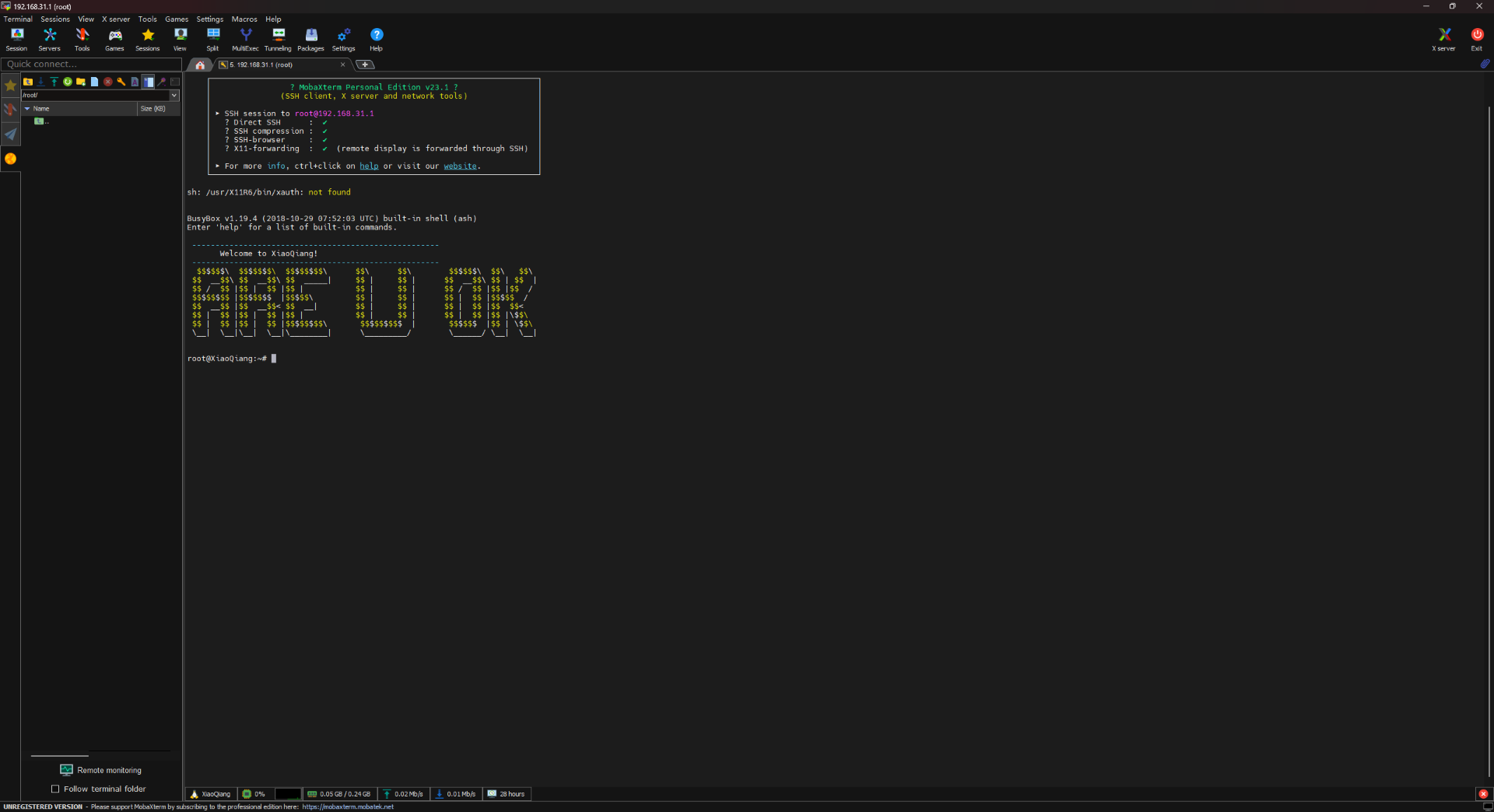Click the text file 'A' icon in SFTP toolbar

(135, 82)
